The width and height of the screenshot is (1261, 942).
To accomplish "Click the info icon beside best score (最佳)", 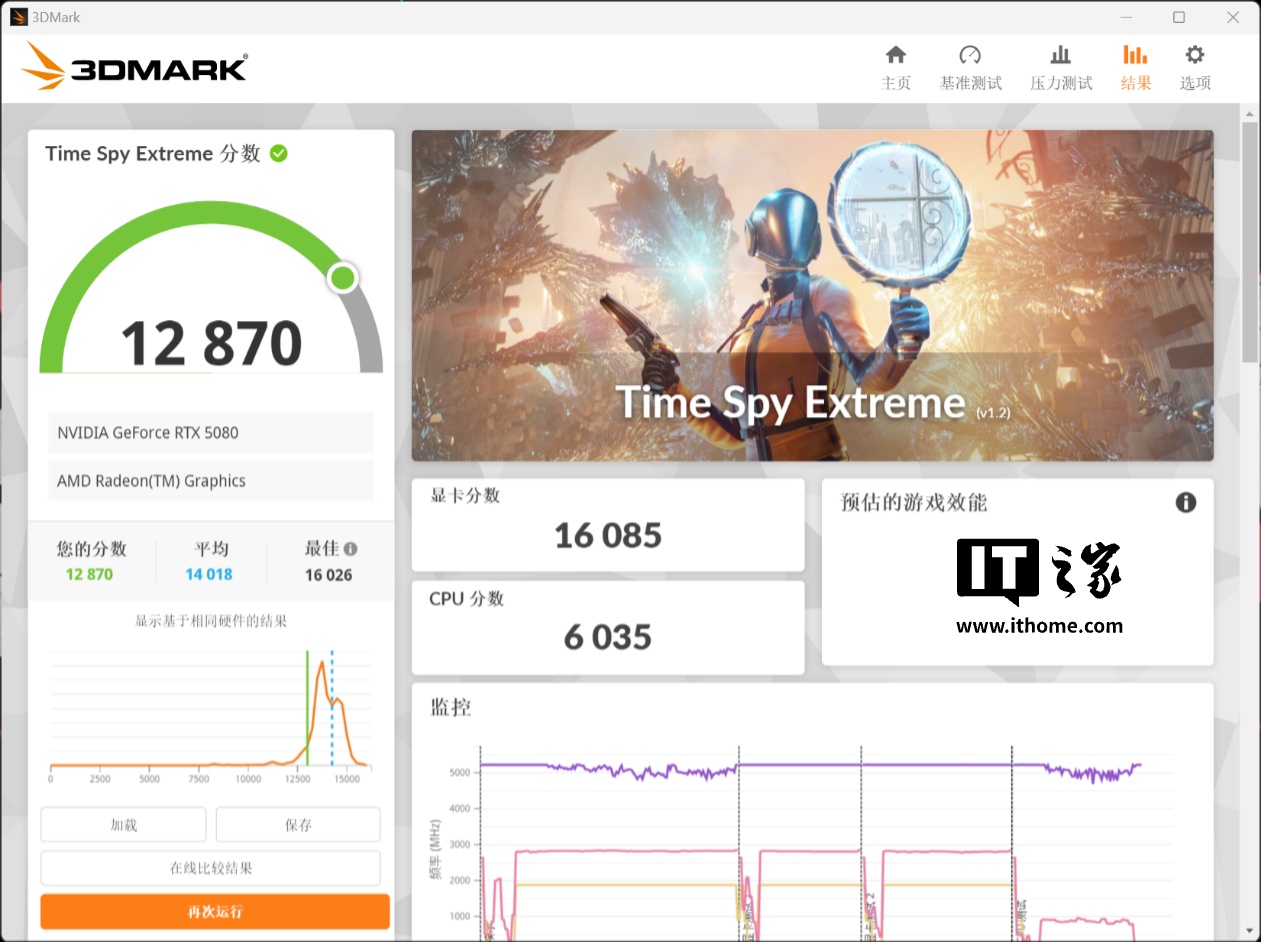I will pos(350,549).
